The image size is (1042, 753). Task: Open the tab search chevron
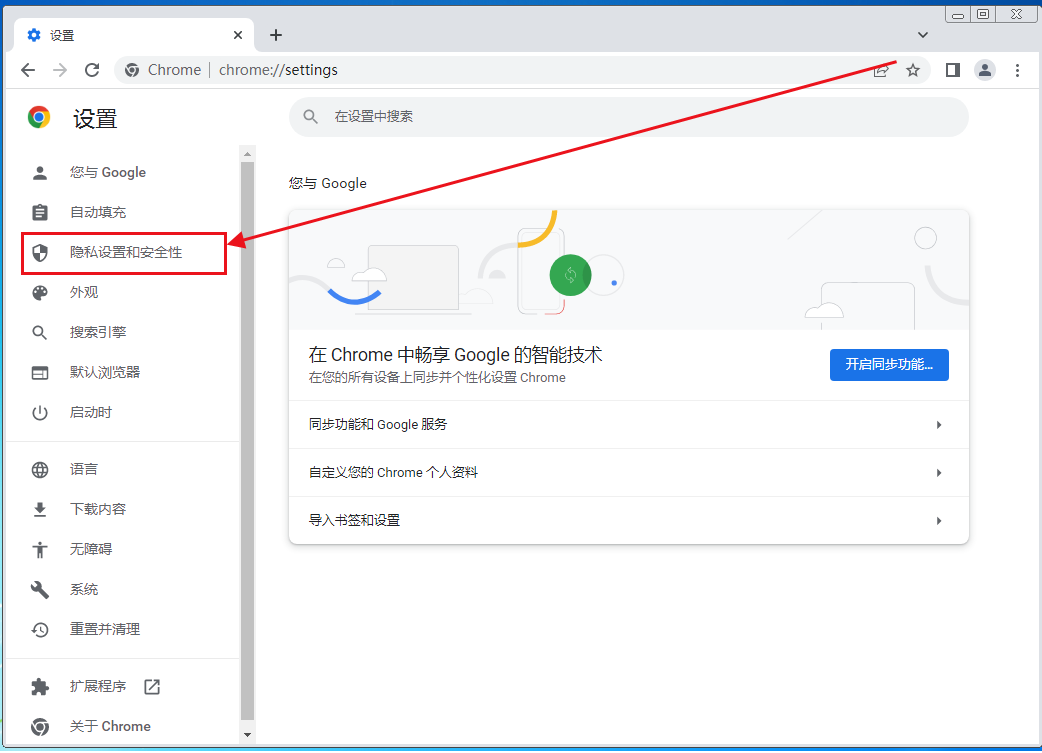click(x=922, y=35)
